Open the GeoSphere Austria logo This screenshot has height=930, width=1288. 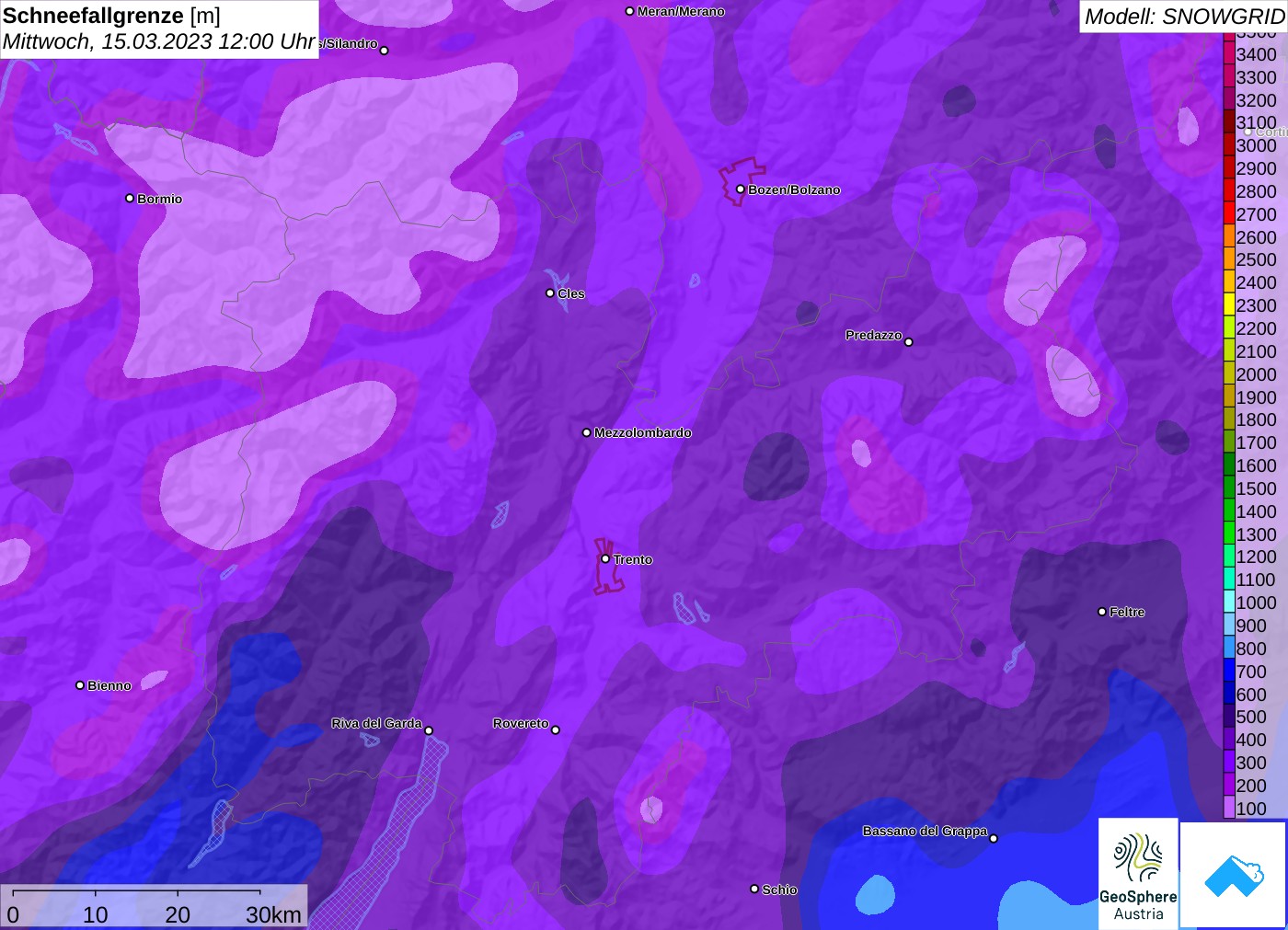point(1138,874)
